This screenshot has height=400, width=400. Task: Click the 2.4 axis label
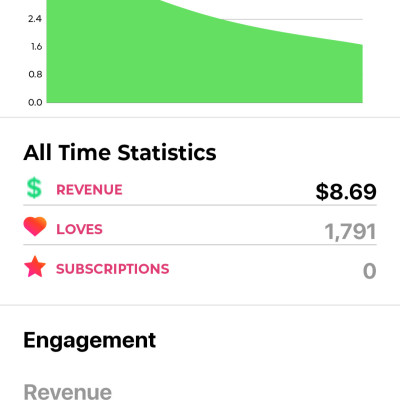35,19
